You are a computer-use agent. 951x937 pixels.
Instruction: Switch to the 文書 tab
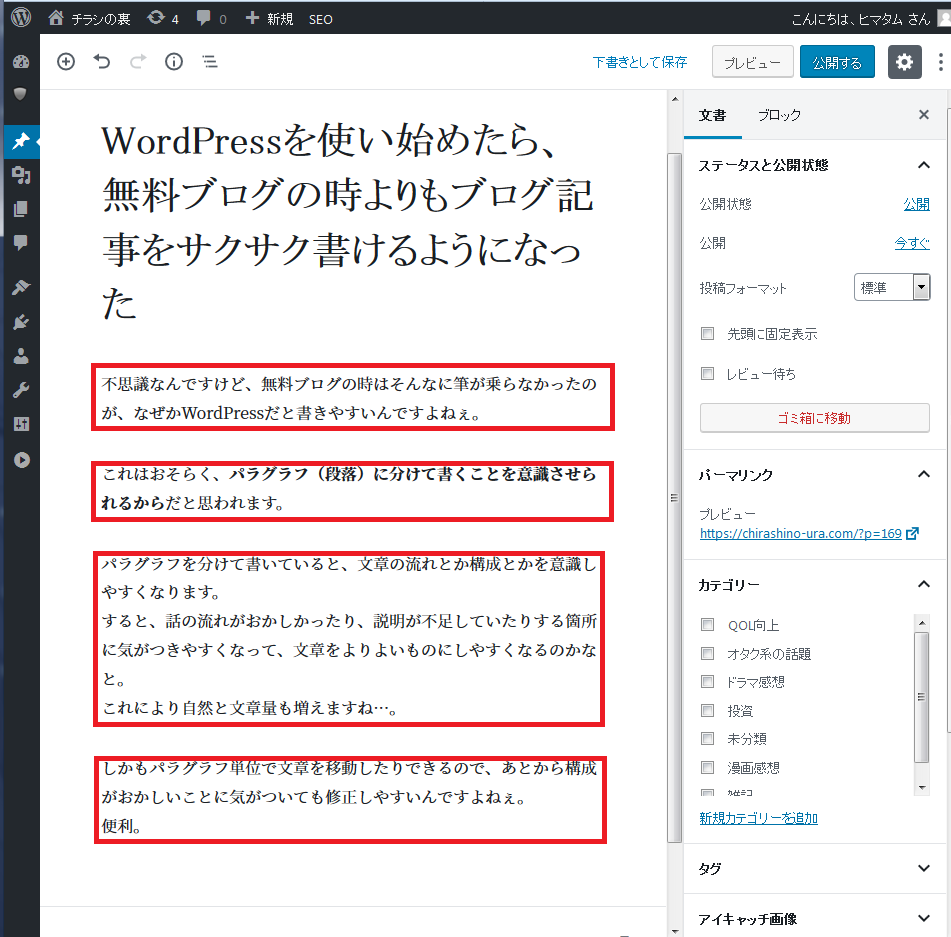pos(713,115)
